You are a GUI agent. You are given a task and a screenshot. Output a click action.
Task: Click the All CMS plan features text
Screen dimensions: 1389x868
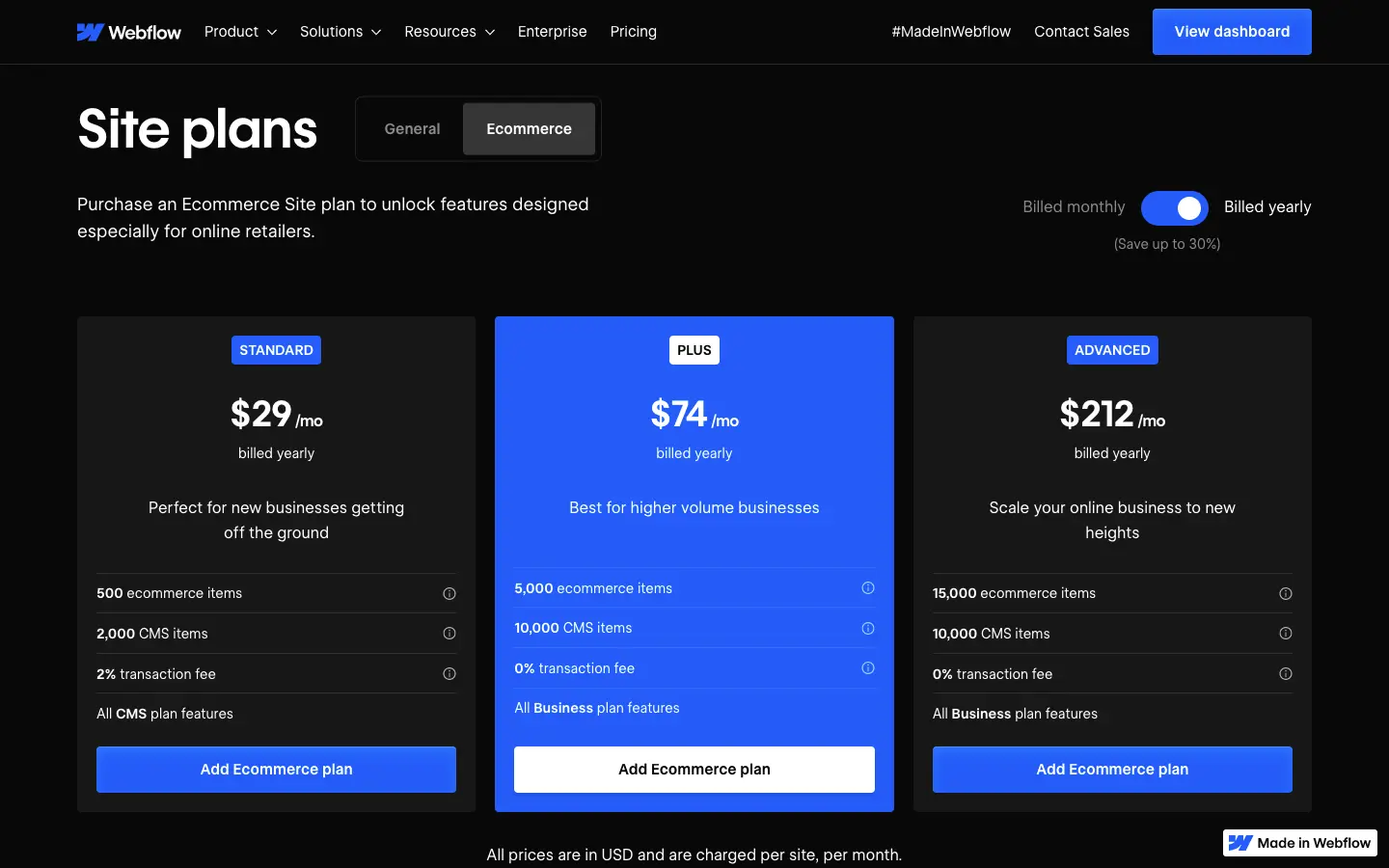pos(165,715)
